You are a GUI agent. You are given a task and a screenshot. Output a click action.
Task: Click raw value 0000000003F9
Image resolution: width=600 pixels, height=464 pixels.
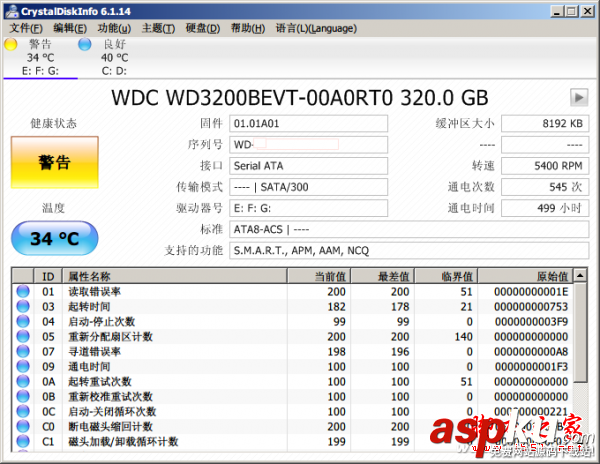[x=531, y=322]
